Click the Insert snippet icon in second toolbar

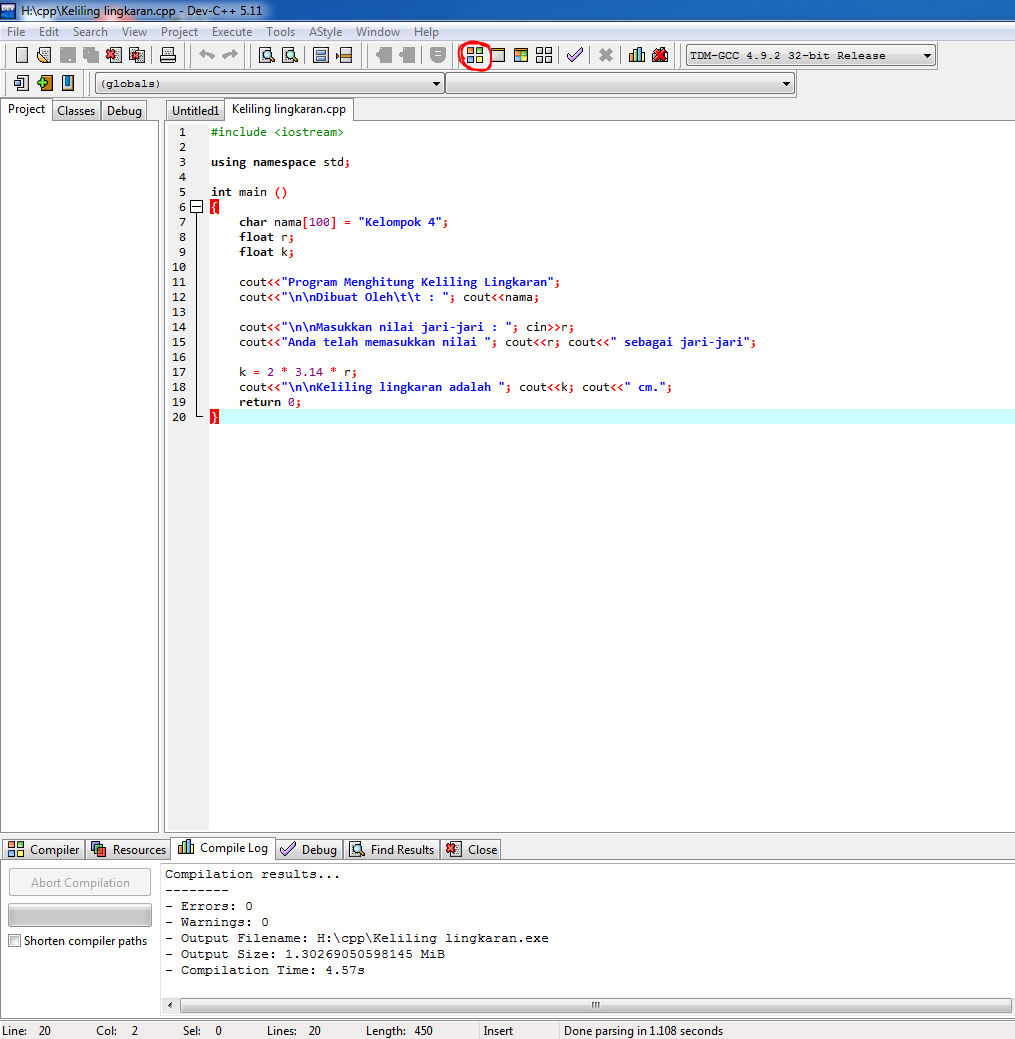[21, 83]
